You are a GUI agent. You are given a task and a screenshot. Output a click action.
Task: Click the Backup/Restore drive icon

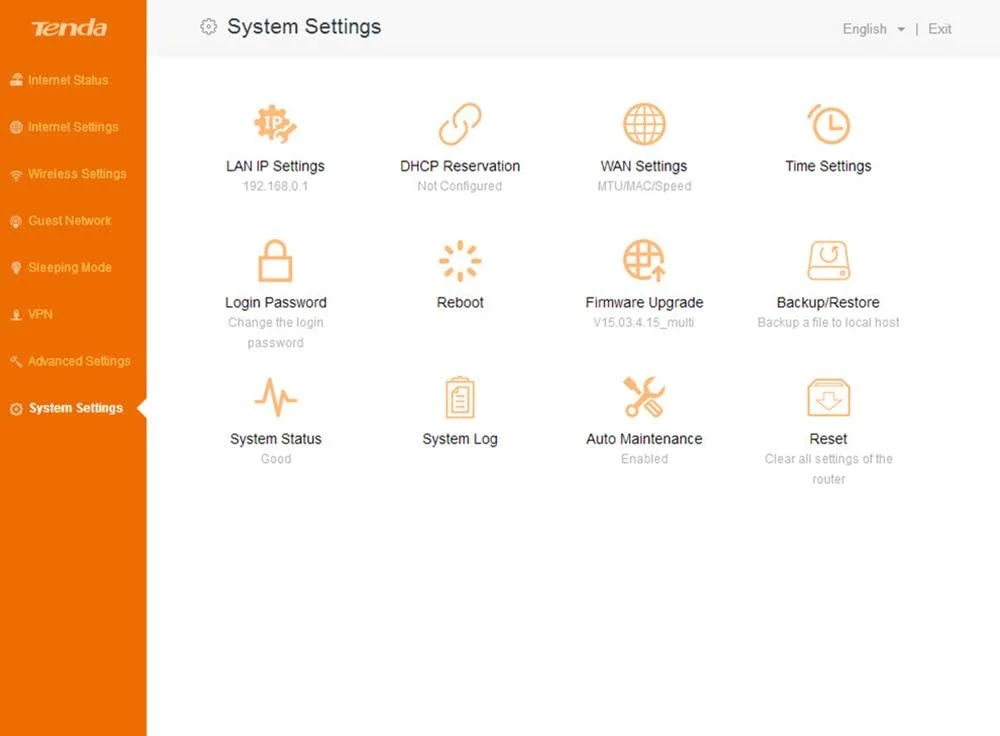(828, 261)
